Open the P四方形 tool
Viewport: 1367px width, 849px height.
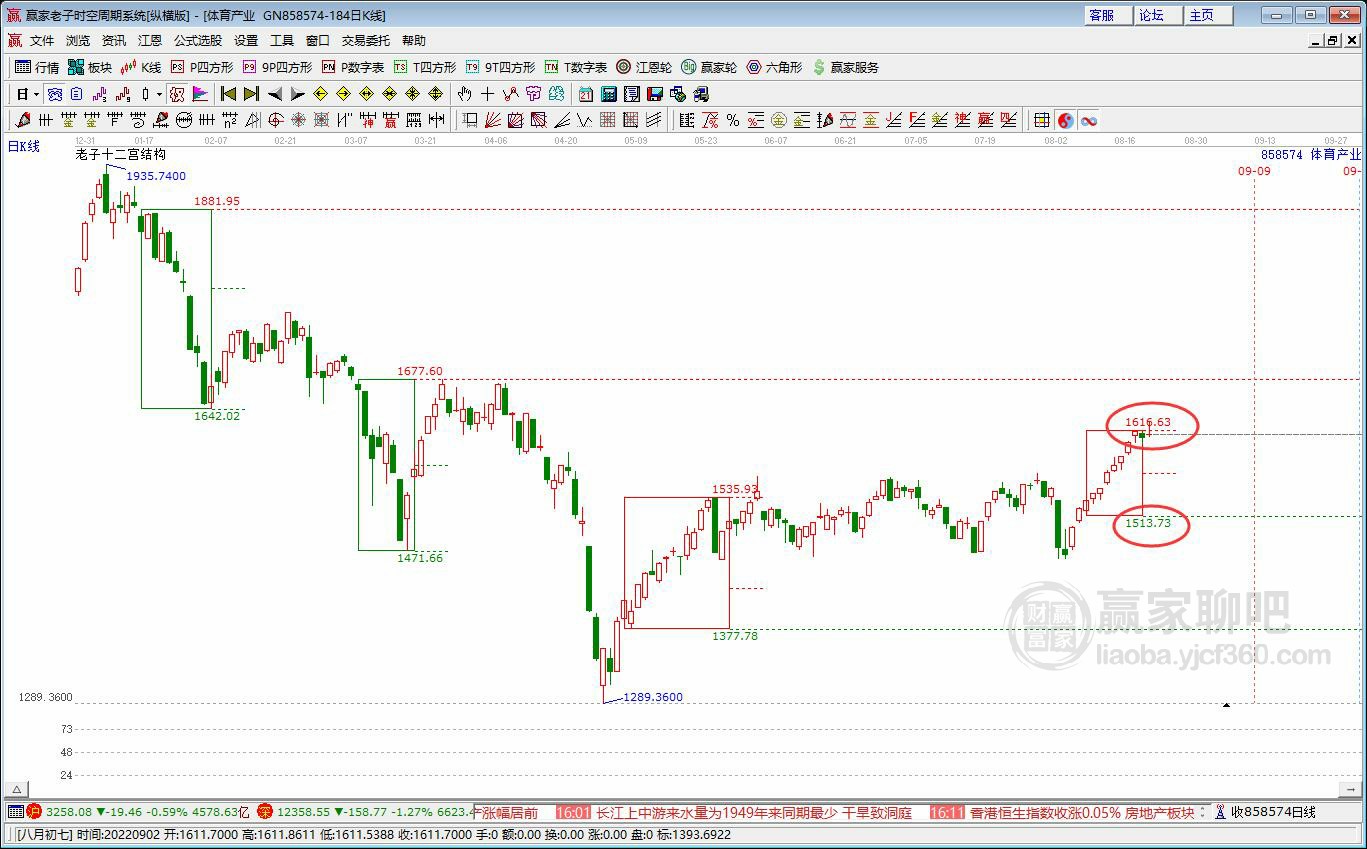click(202, 67)
